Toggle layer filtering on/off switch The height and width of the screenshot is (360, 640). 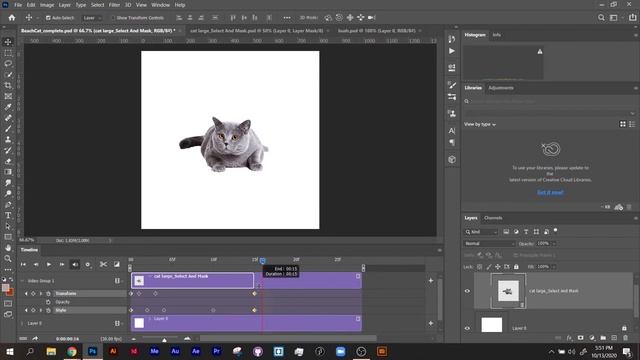click(556, 231)
